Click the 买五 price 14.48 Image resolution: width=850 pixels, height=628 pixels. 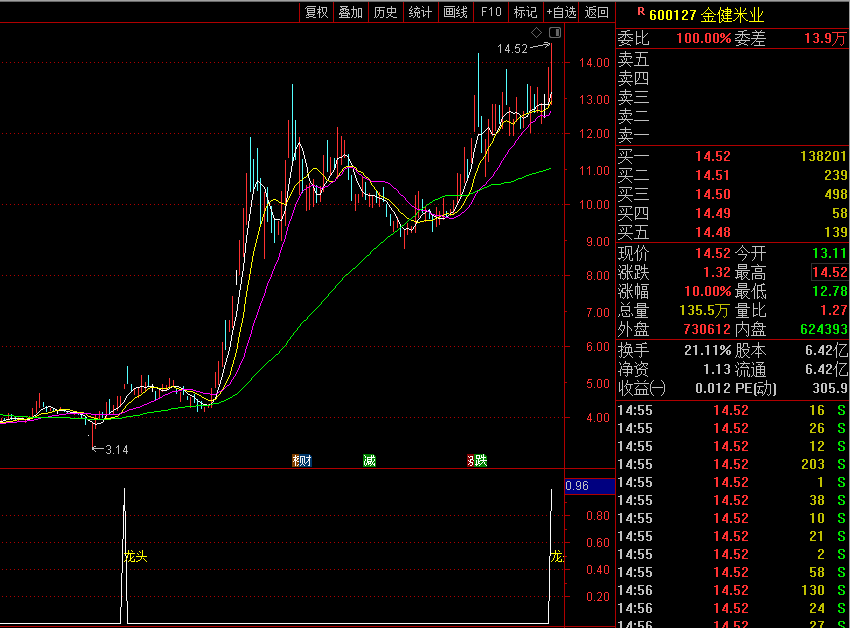pyautogui.click(x=713, y=232)
